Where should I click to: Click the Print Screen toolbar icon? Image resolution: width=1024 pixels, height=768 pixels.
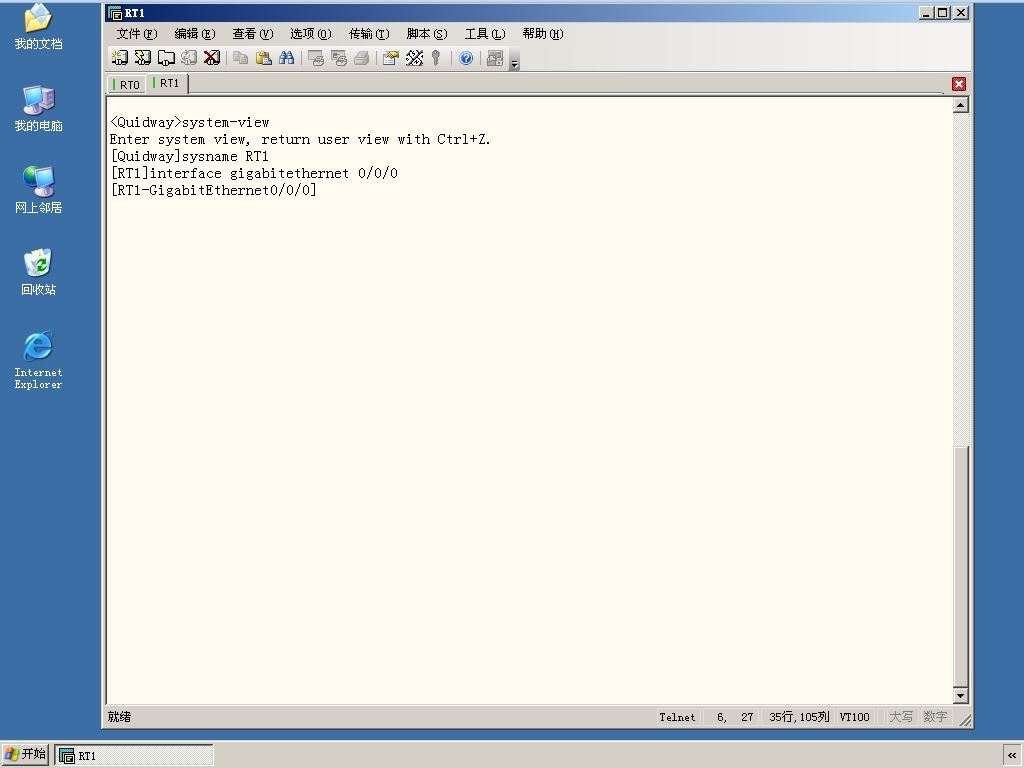tap(315, 58)
